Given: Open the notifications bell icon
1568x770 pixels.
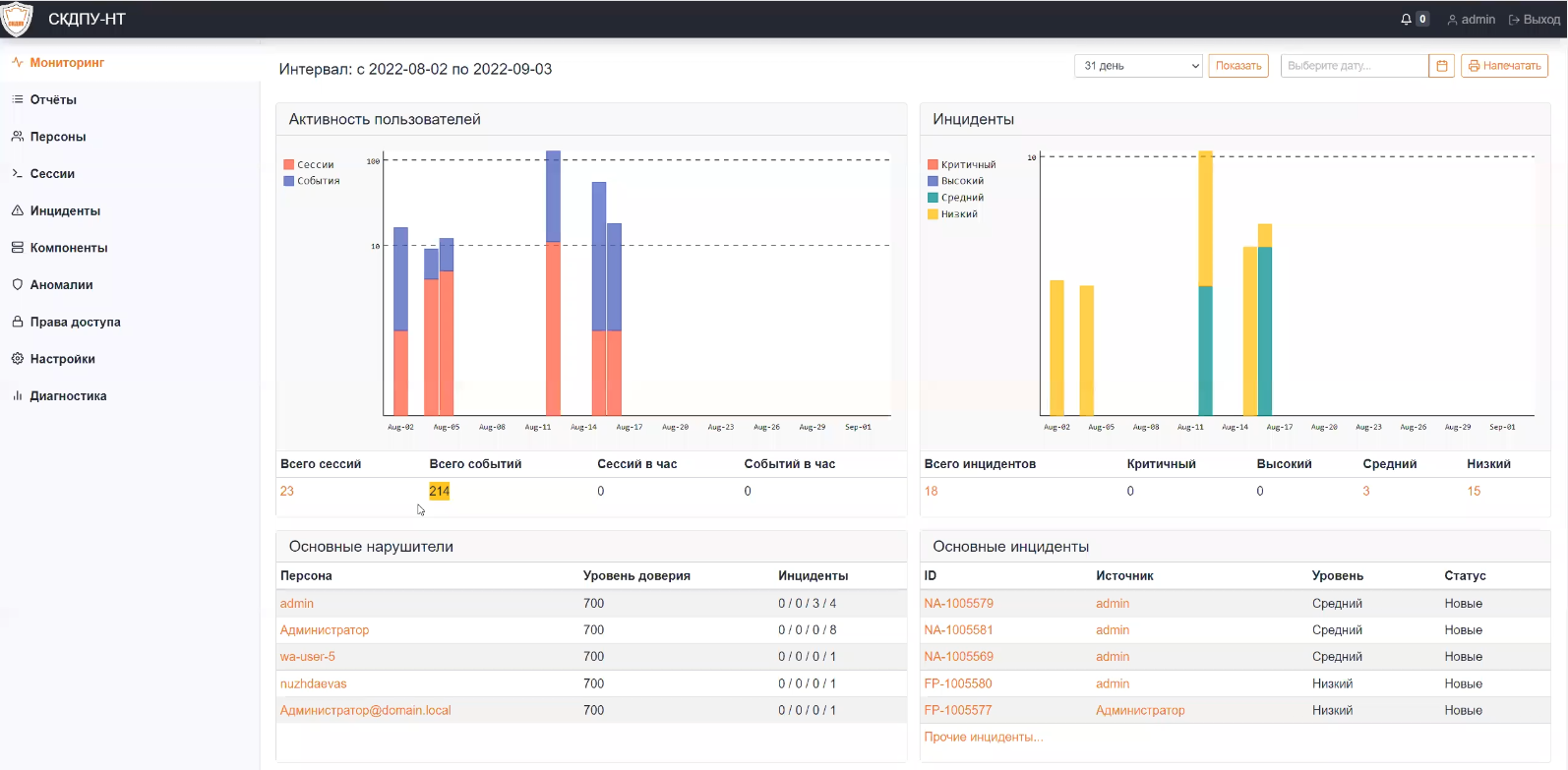Looking at the screenshot, I should pos(1406,20).
